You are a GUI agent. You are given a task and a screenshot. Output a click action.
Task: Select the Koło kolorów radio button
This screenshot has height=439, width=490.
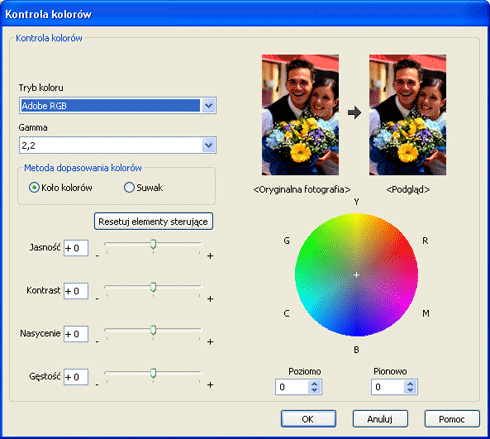tap(34, 188)
